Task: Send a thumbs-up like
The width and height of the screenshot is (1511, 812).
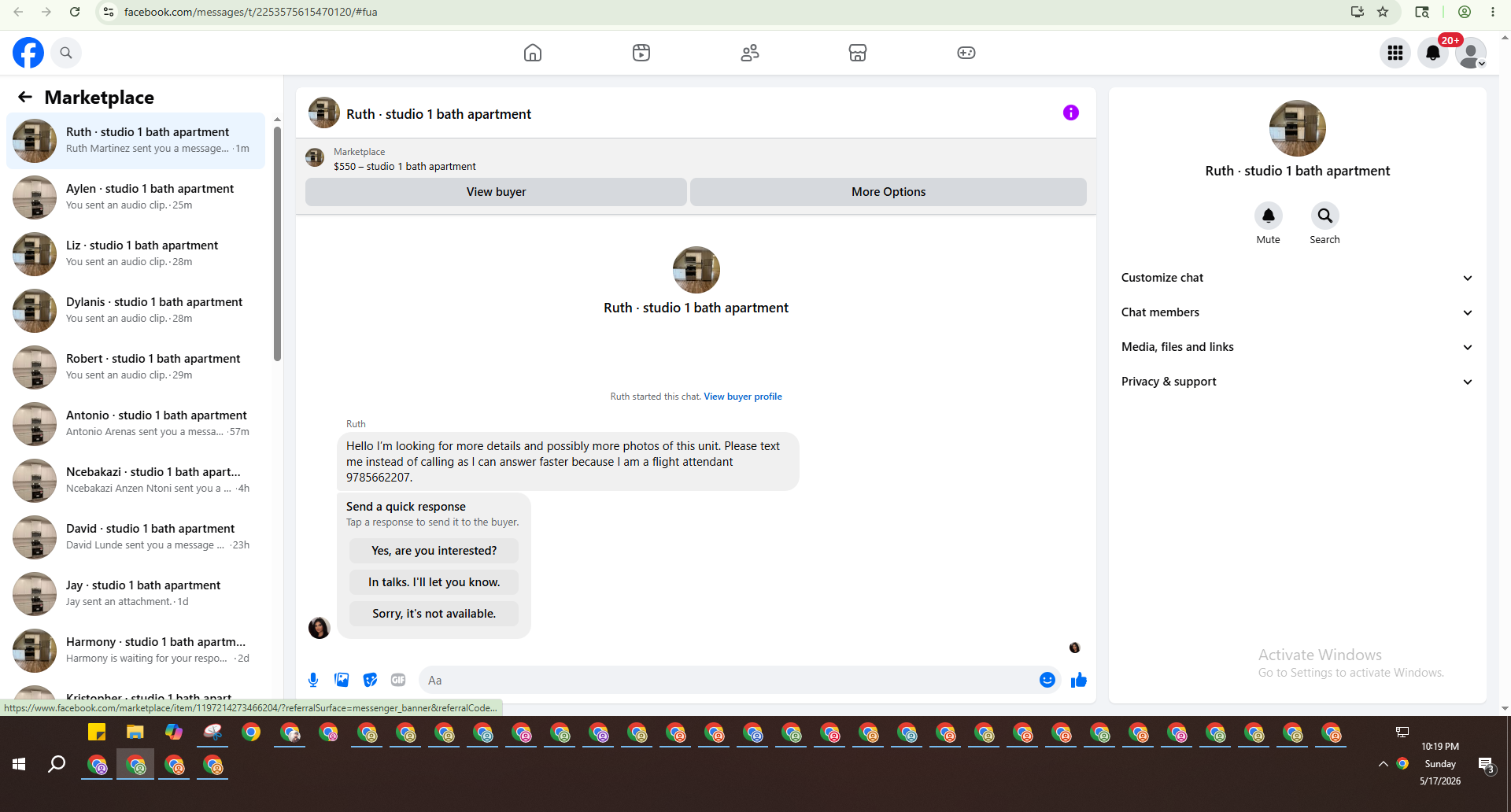Action: 1079,680
